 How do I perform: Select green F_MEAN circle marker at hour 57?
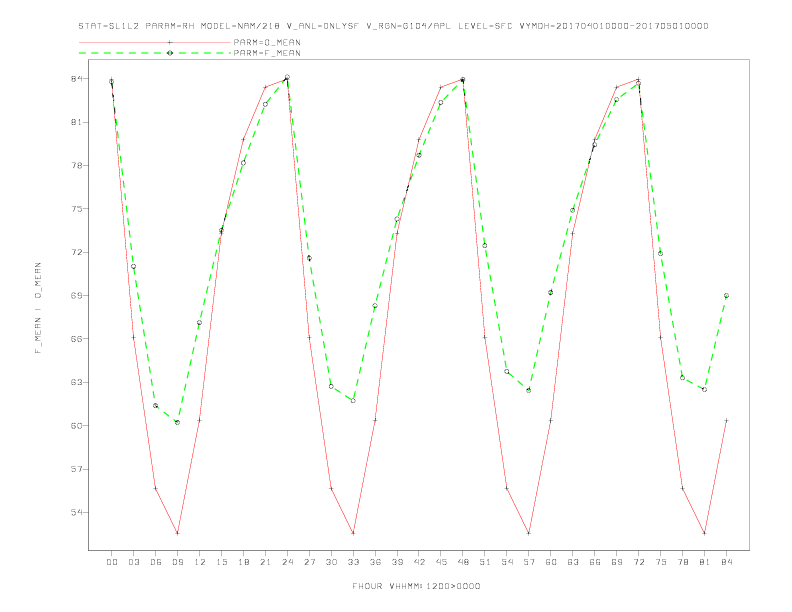529,390
